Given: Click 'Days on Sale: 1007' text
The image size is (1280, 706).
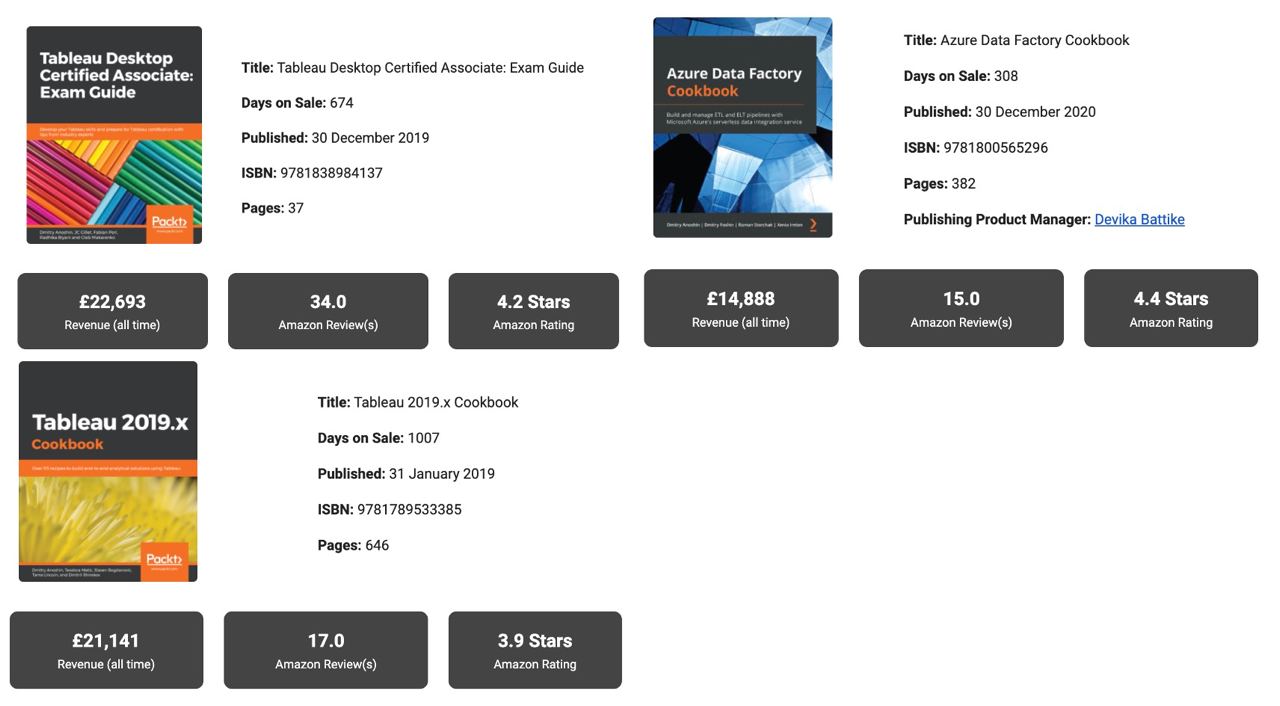Looking at the screenshot, I should [x=379, y=438].
